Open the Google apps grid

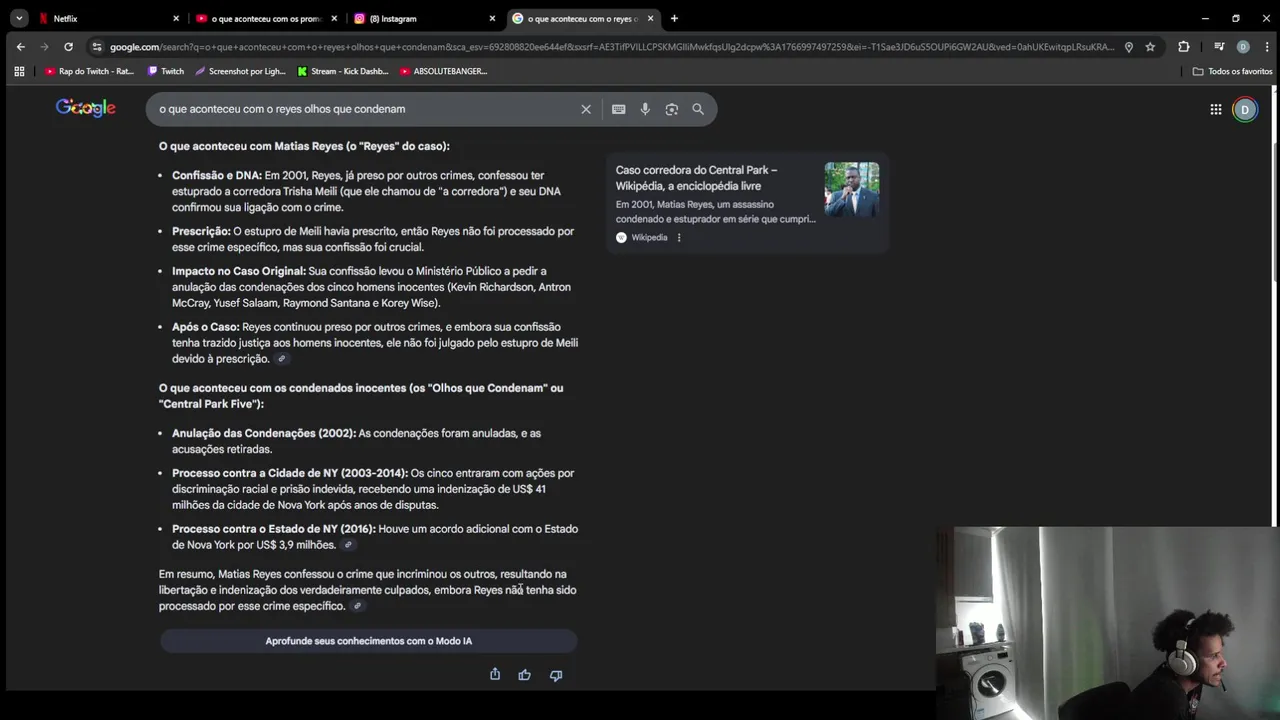tap(1216, 109)
